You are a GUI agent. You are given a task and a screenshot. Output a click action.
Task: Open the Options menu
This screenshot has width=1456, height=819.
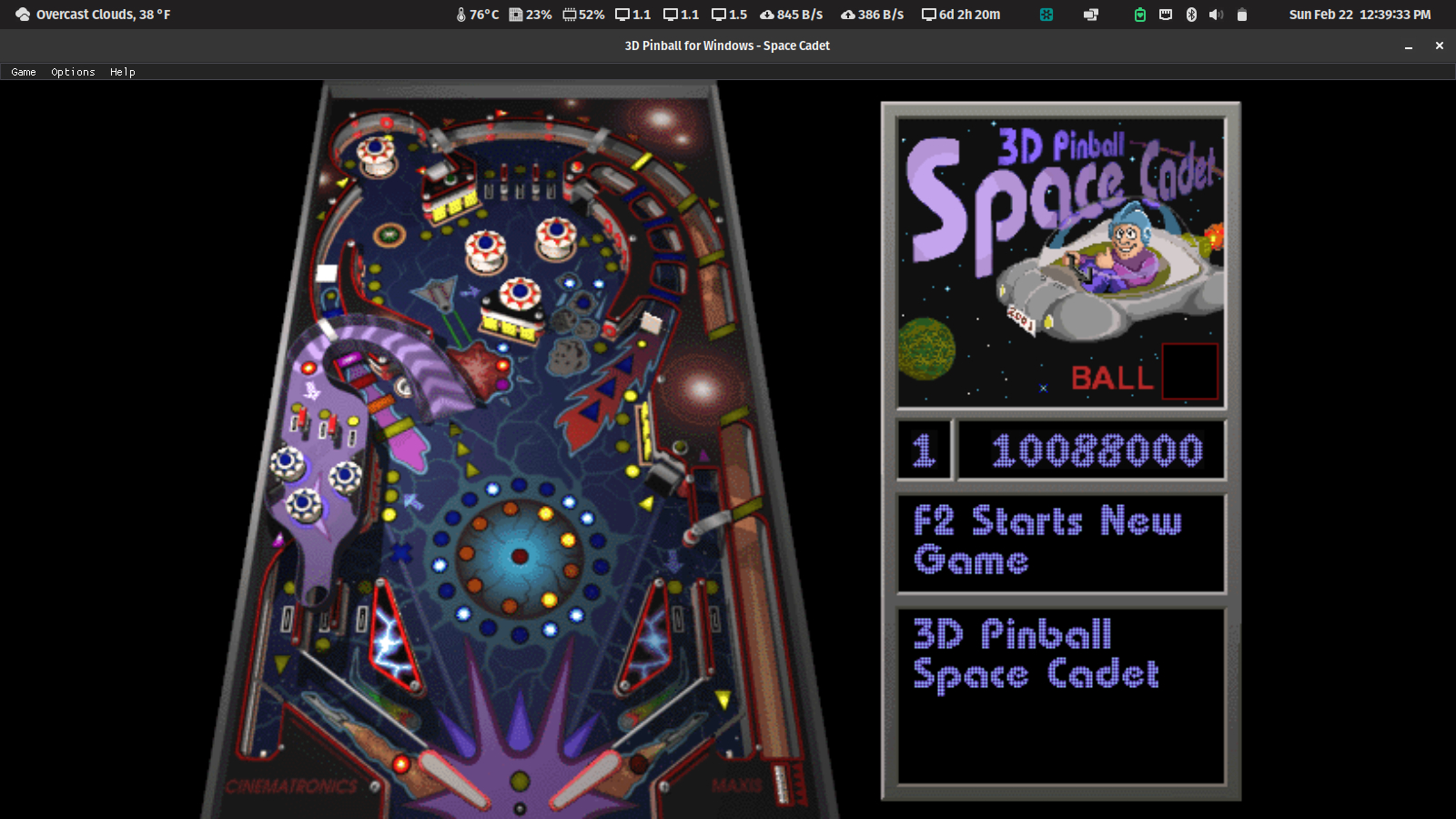coord(73,72)
